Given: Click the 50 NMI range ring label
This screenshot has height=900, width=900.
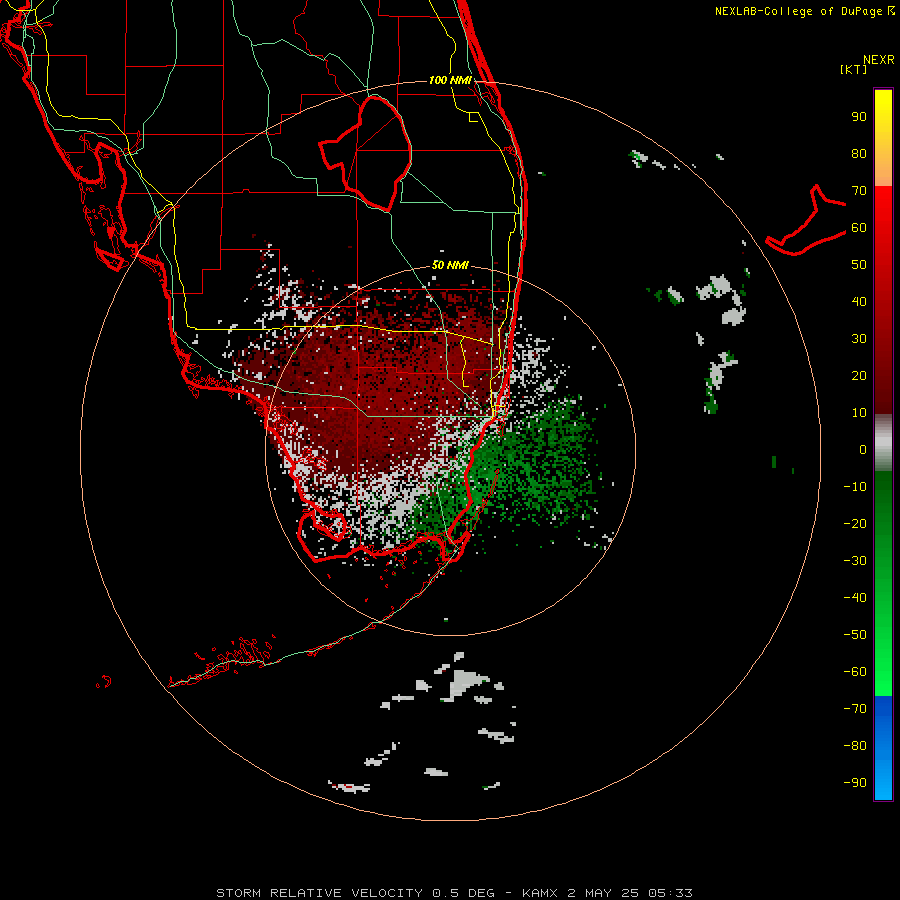Looking at the screenshot, I should (x=450, y=265).
